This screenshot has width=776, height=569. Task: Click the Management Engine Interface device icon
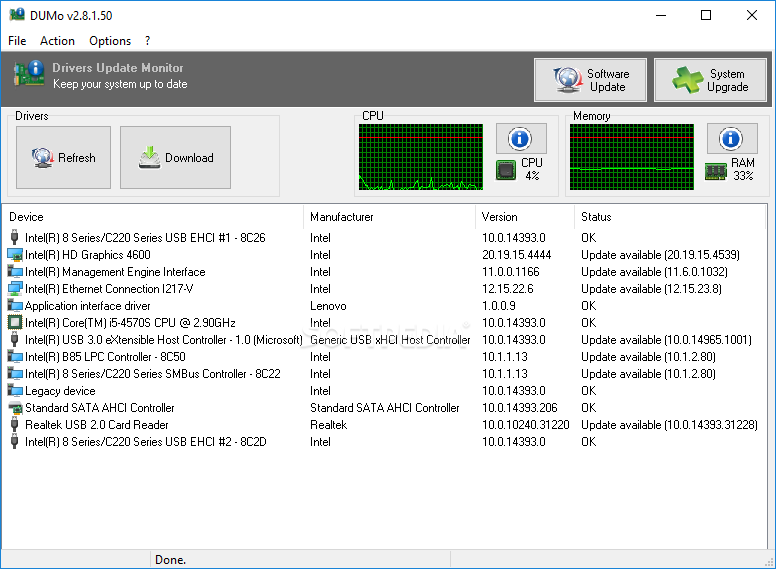pyautogui.click(x=15, y=272)
